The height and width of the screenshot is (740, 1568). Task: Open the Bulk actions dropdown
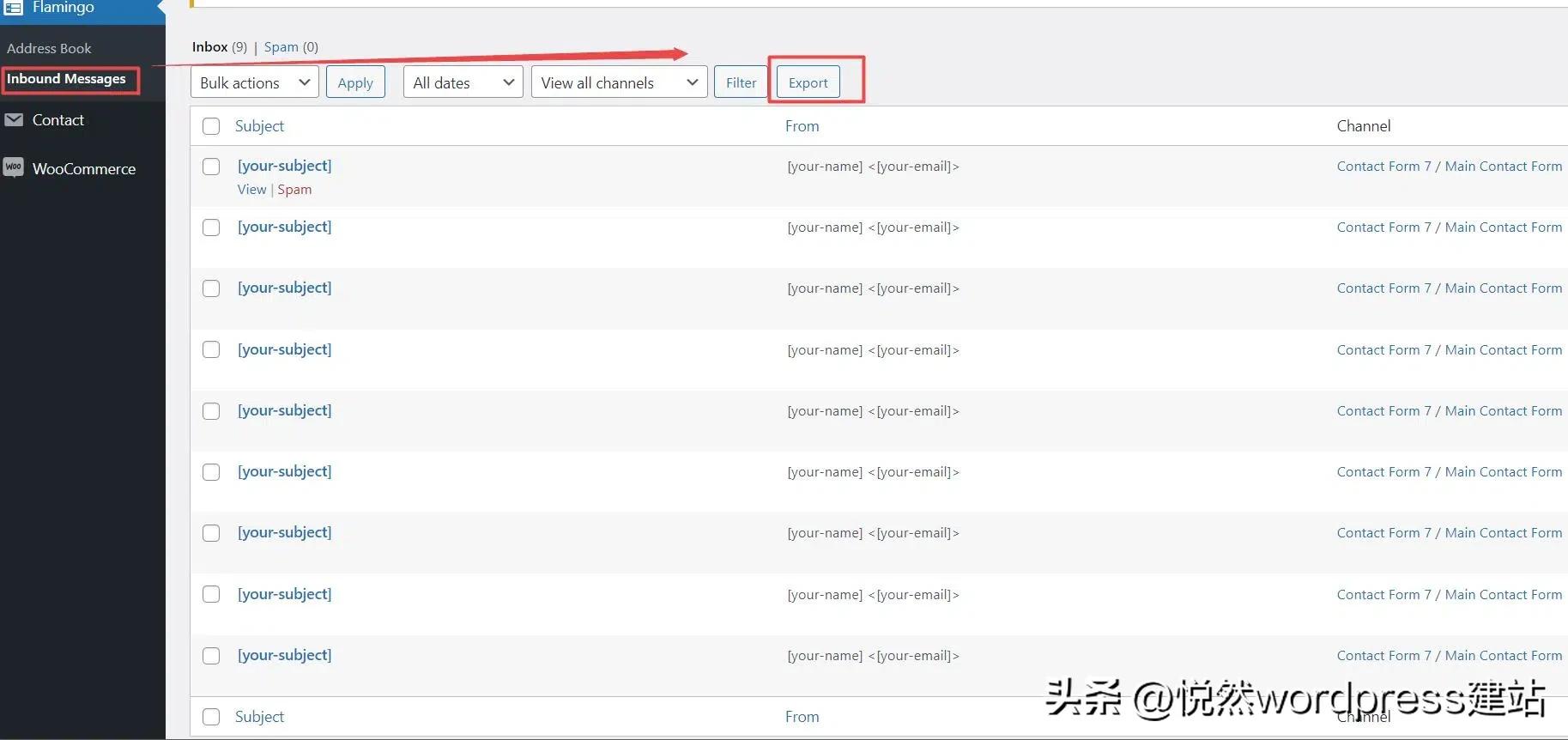point(254,82)
